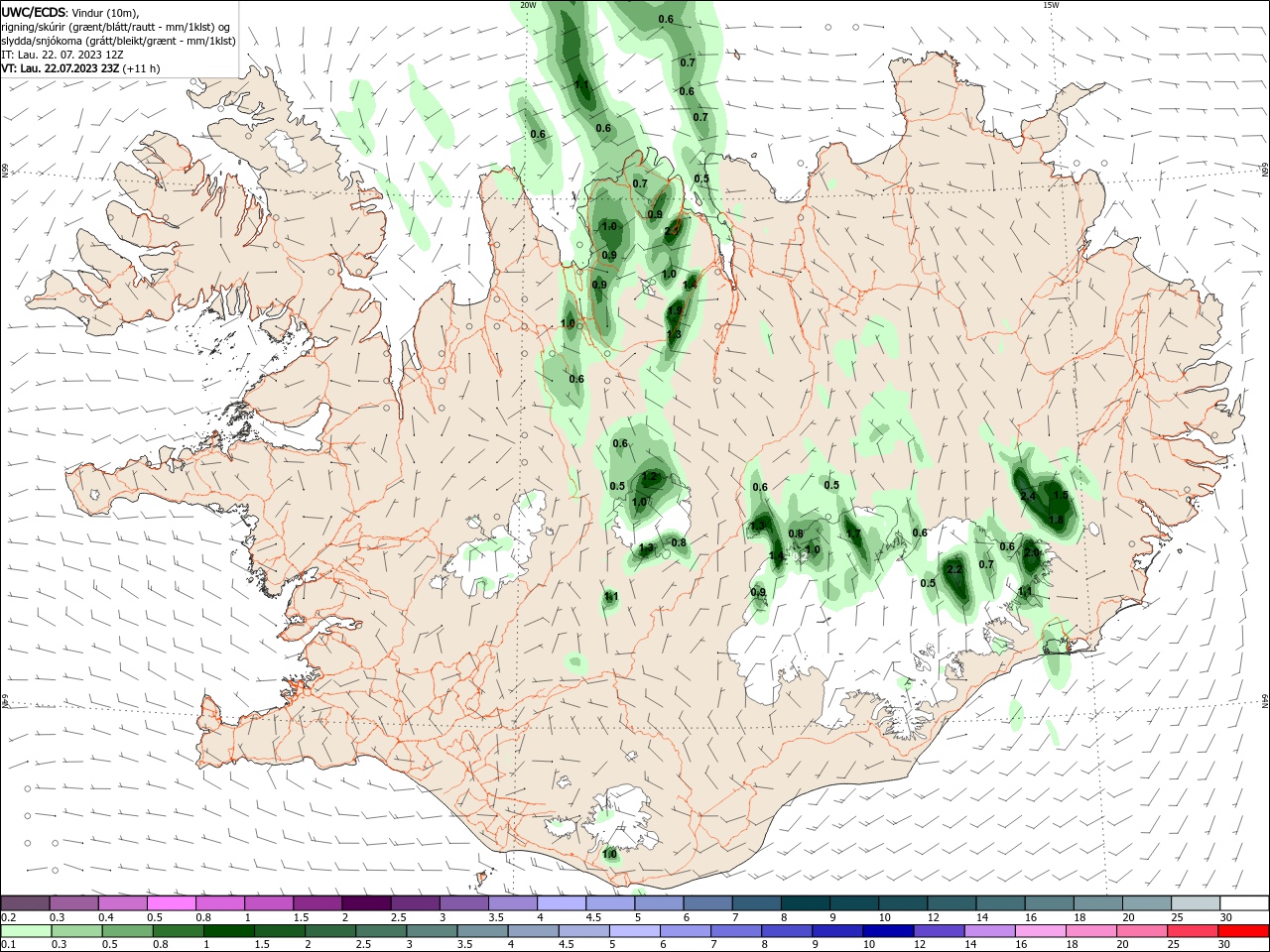This screenshot has height=952, width=1270.
Task: Click the 2.2 precipitation value on the map
Action: coord(954,569)
